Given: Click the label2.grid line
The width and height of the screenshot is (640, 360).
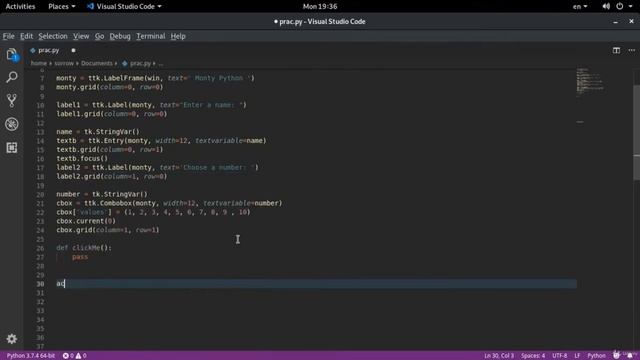Looking at the screenshot, I should (x=111, y=176).
